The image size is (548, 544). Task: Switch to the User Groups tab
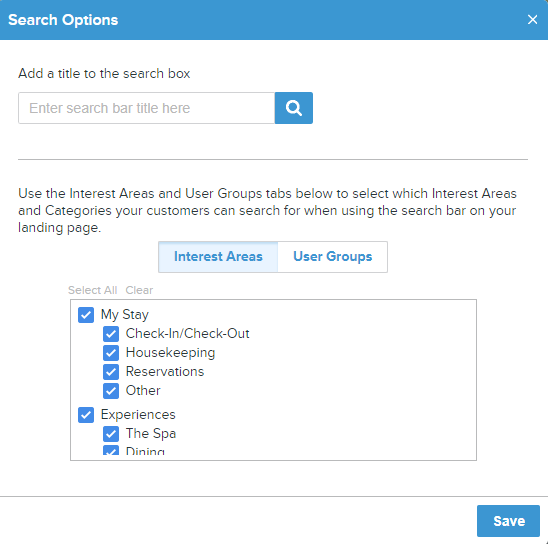pos(332,257)
